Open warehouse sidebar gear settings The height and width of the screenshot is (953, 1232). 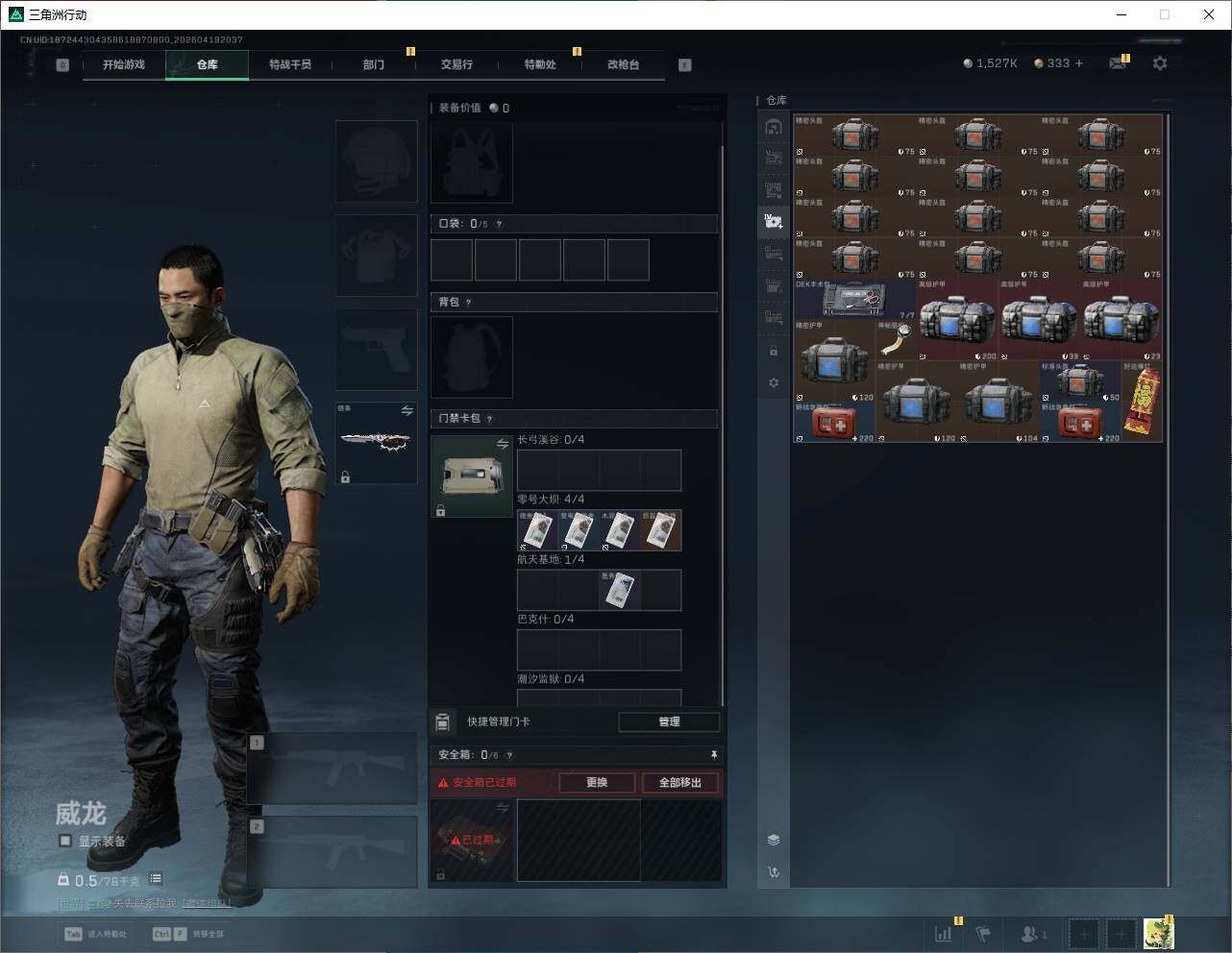point(774,382)
